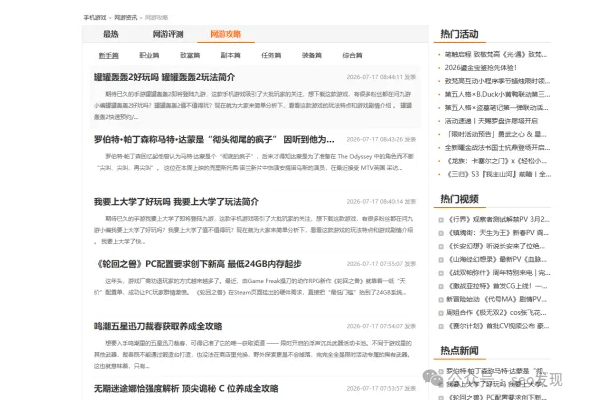
Task: Go to 手机游戏 breadcrumb
Action: pos(95,18)
